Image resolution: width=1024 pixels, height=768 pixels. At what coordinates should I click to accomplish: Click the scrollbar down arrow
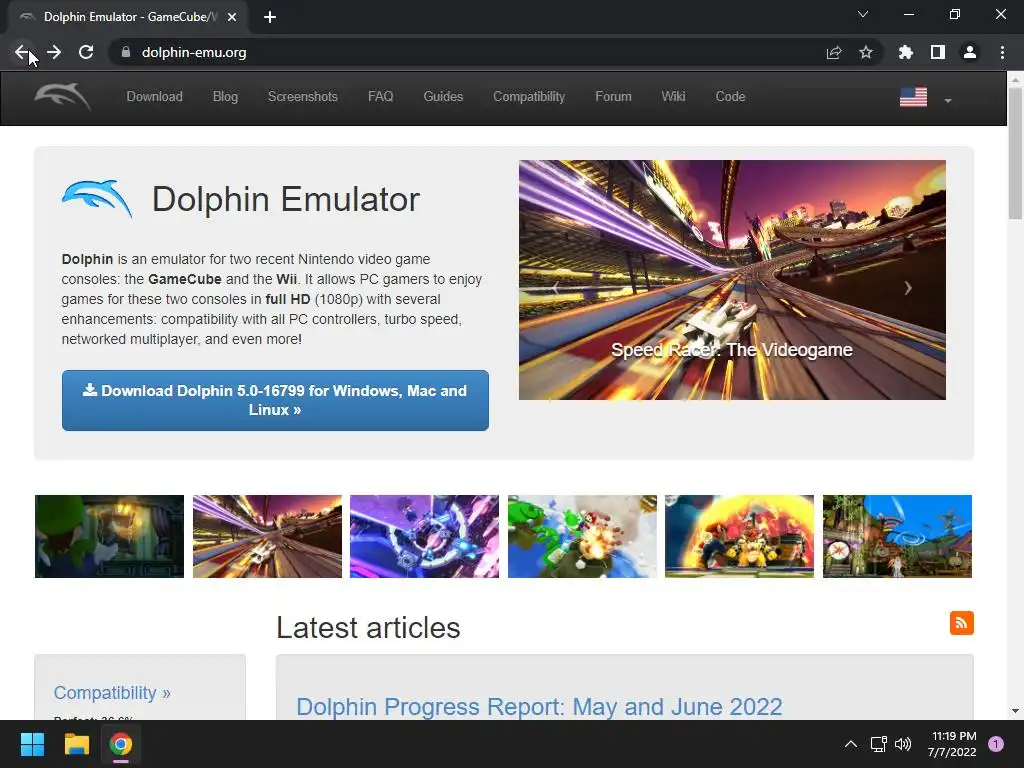(x=1015, y=711)
